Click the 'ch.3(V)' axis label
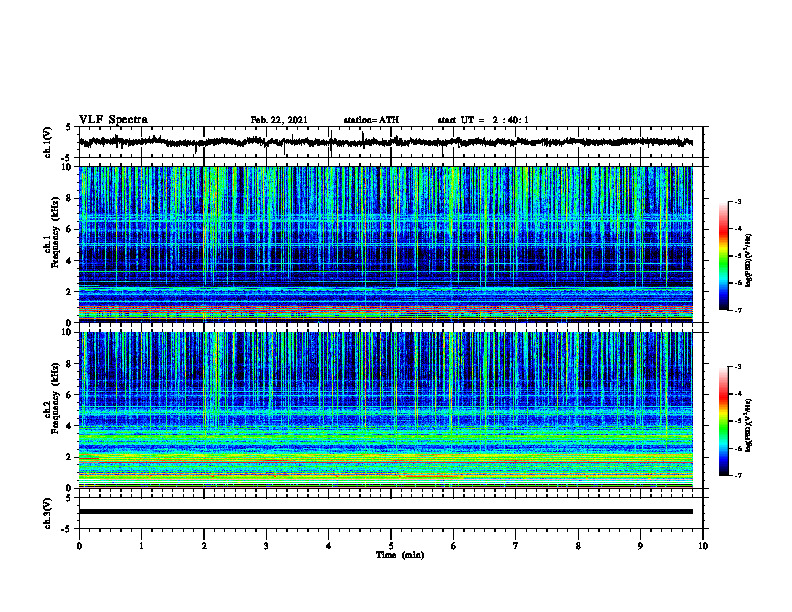792x612 pixels. coord(48,513)
